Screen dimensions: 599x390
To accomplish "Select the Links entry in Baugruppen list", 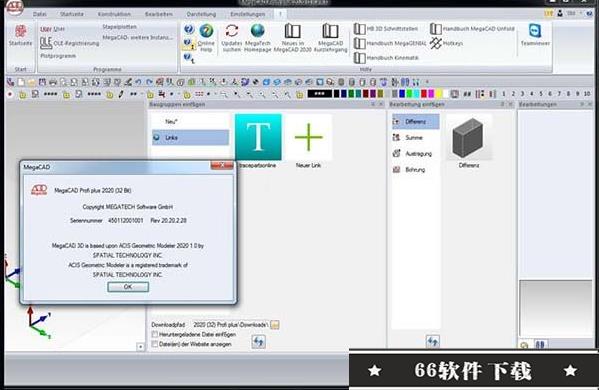I will click(190, 138).
